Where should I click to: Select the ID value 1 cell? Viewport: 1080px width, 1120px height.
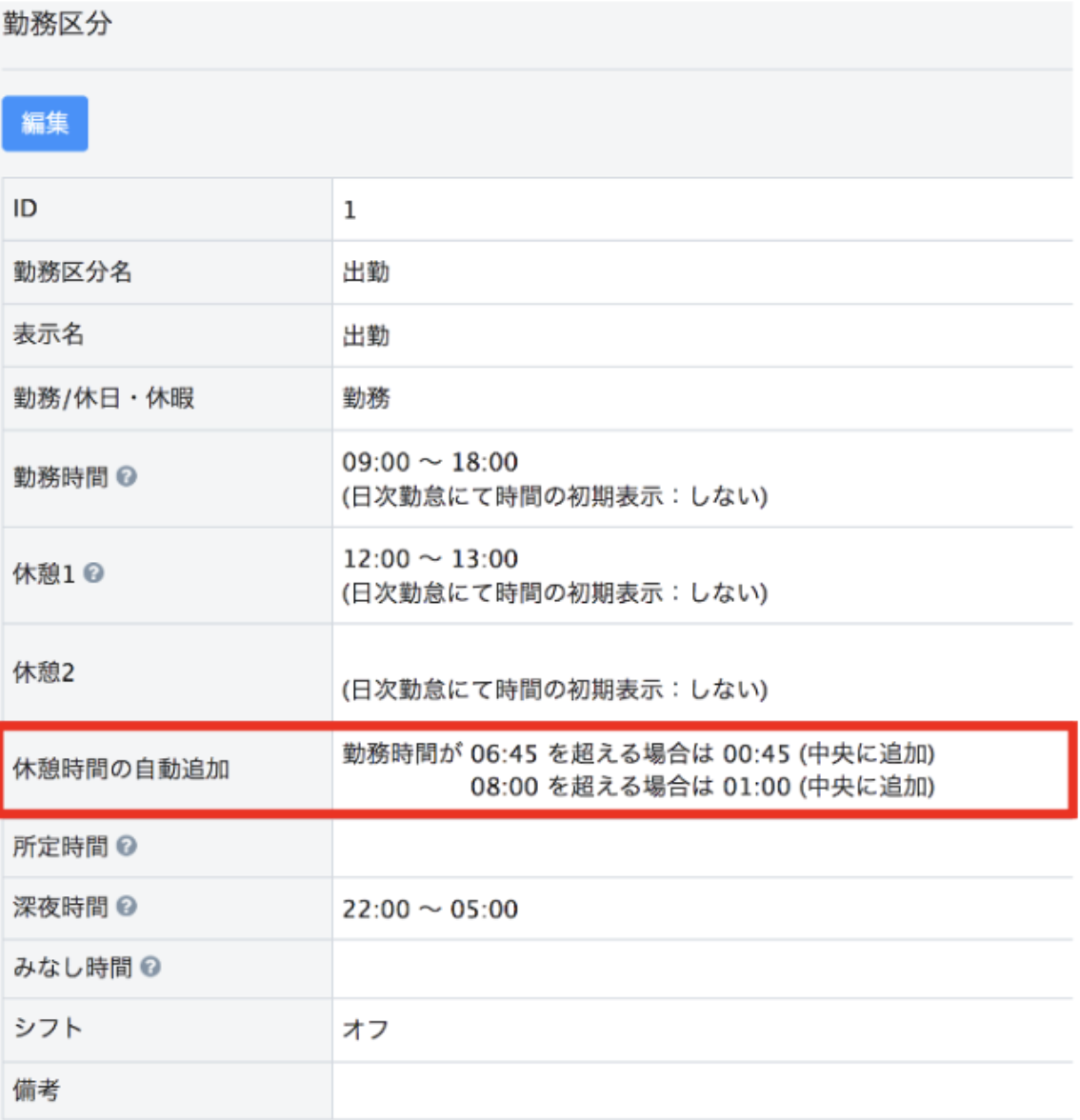[350, 210]
